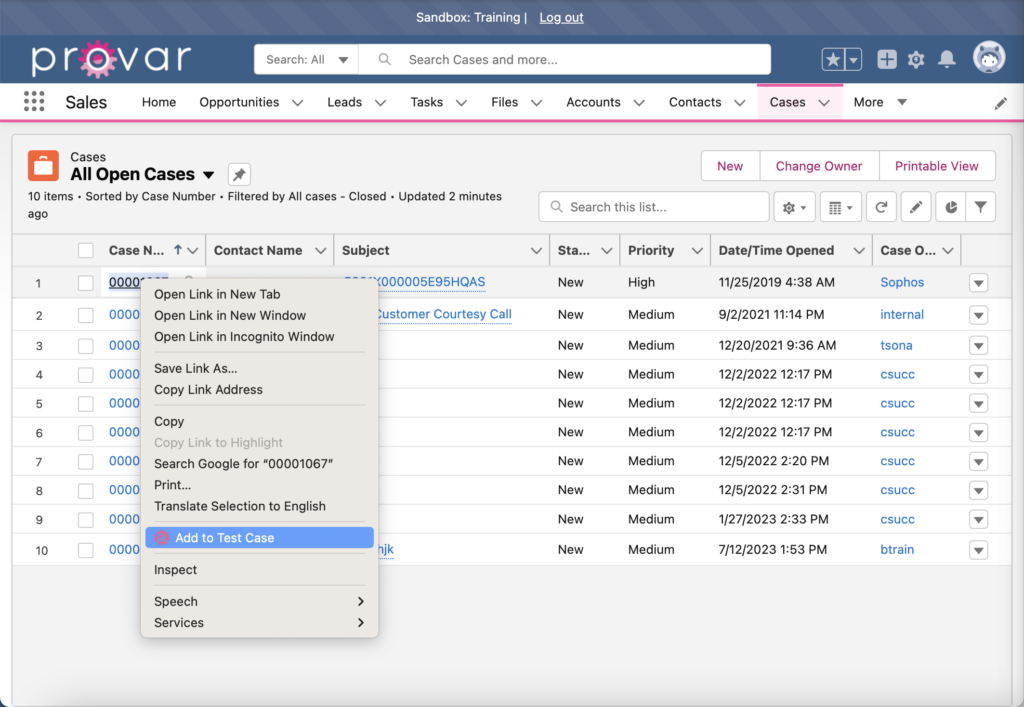Pin the All Open Cases list view
The width and height of the screenshot is (1024, 707).
click(x=238, y=173)
